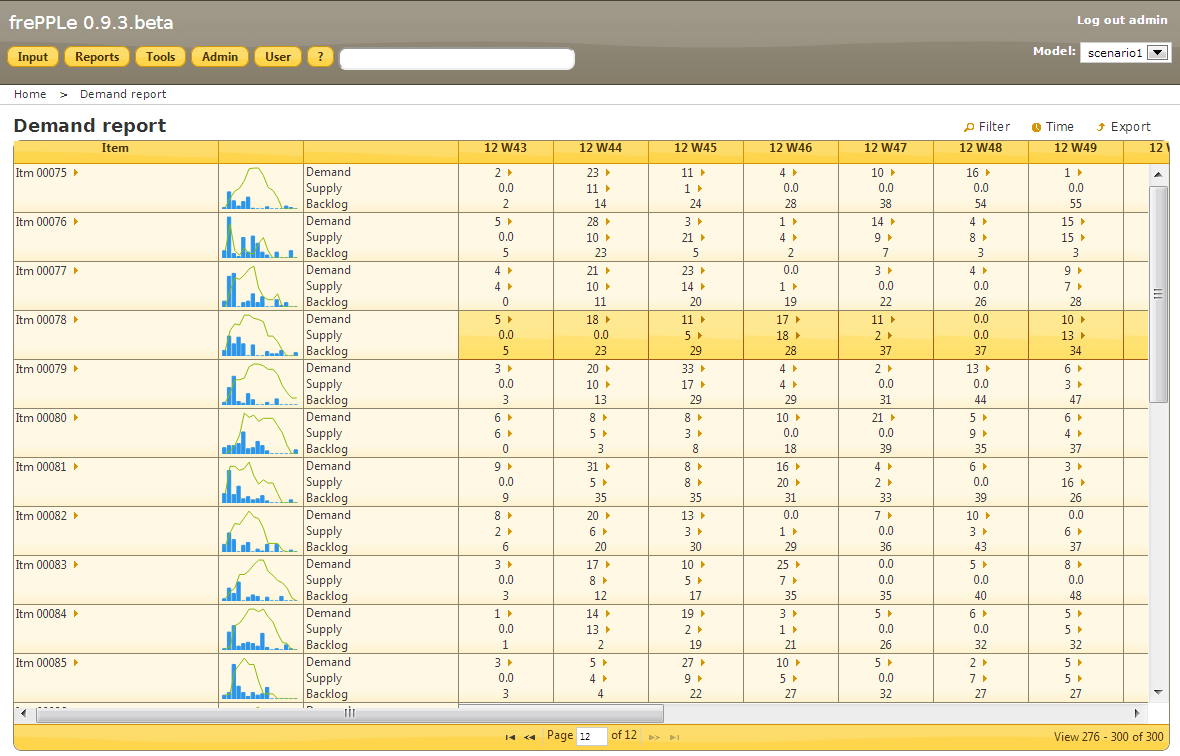Image resolution: width=1180 pixels, height=756 pixels.
Task: Click the page number input field
Action: 592,737
